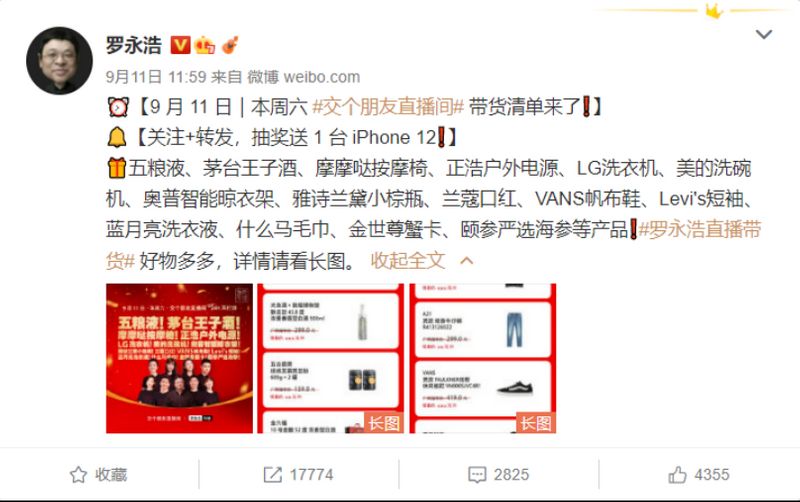Image resolution: width=800 pixels, height=502 pixels.
Task: Open the red promotional poster thumbnail
Action: click(179, 358)
